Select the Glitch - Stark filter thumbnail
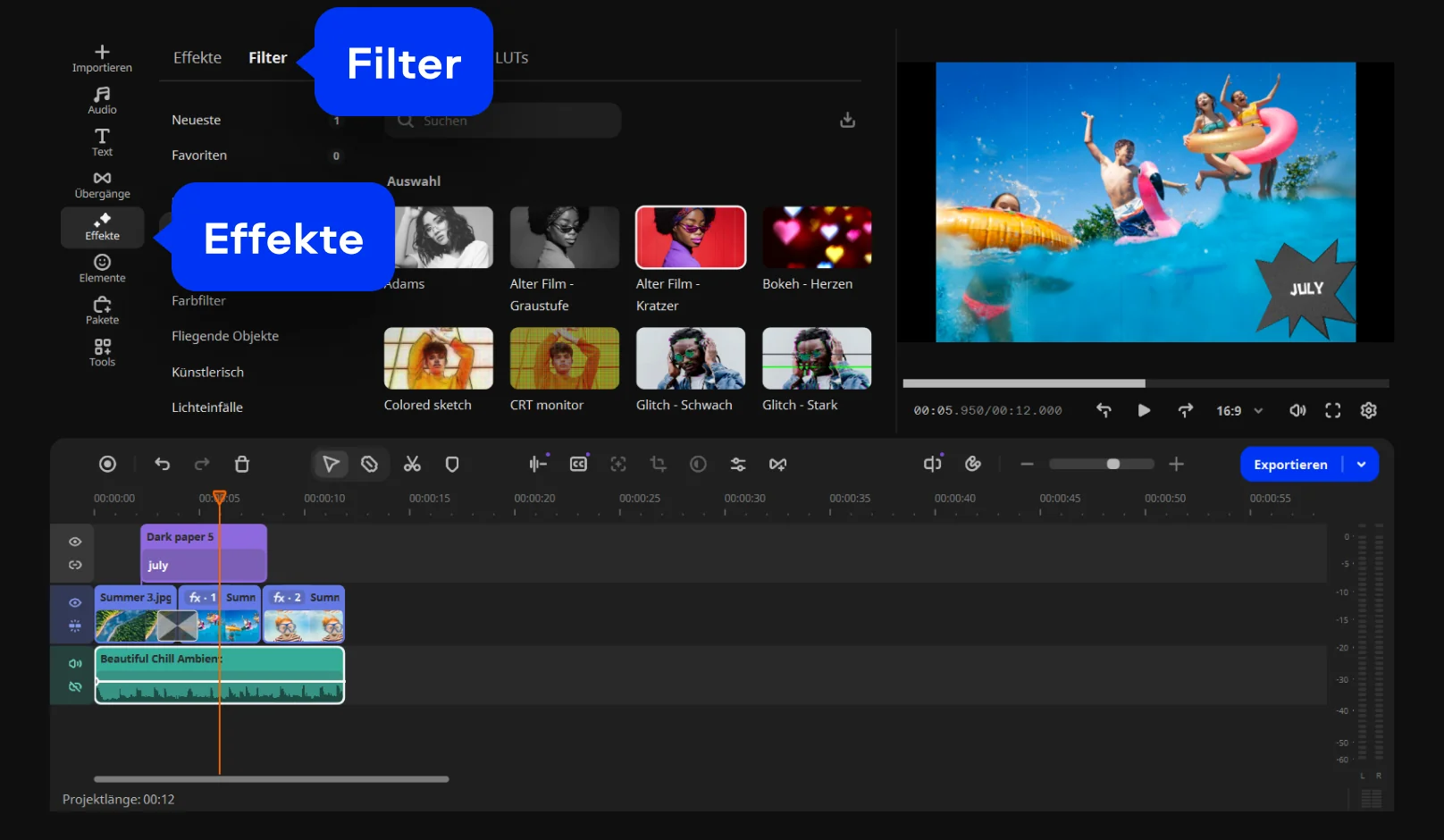Screen dimensions: 1444x840 tap(816, 358)
